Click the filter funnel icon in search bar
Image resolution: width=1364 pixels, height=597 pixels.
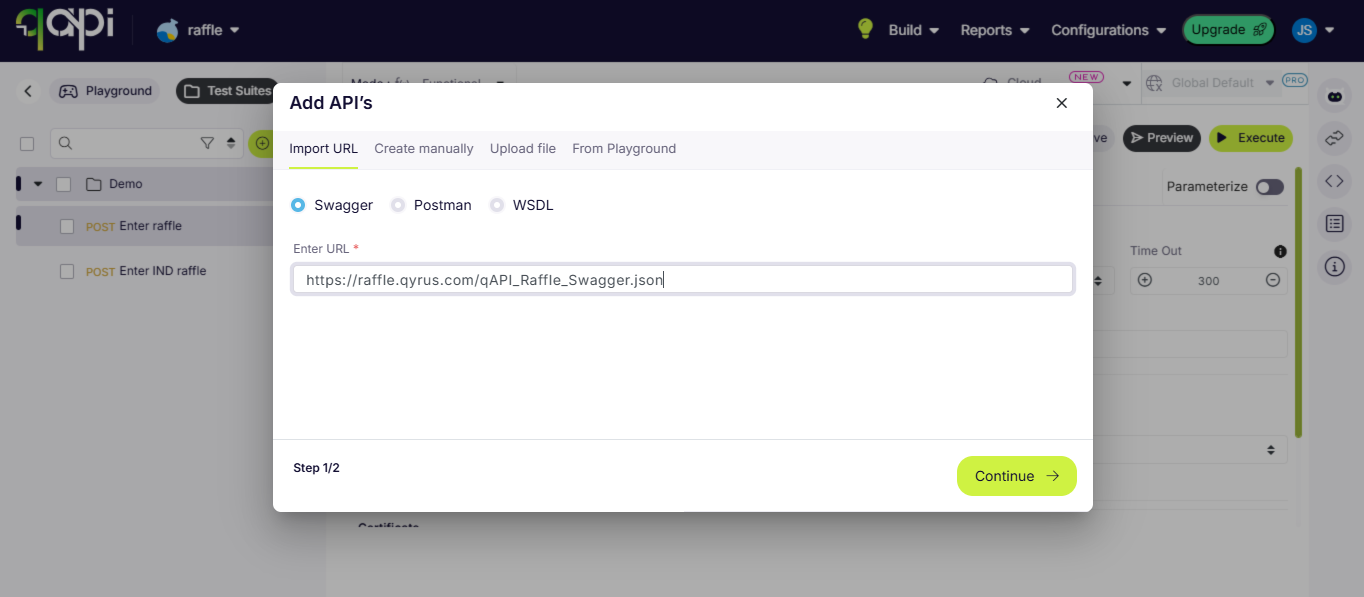(x=207, y=143)
